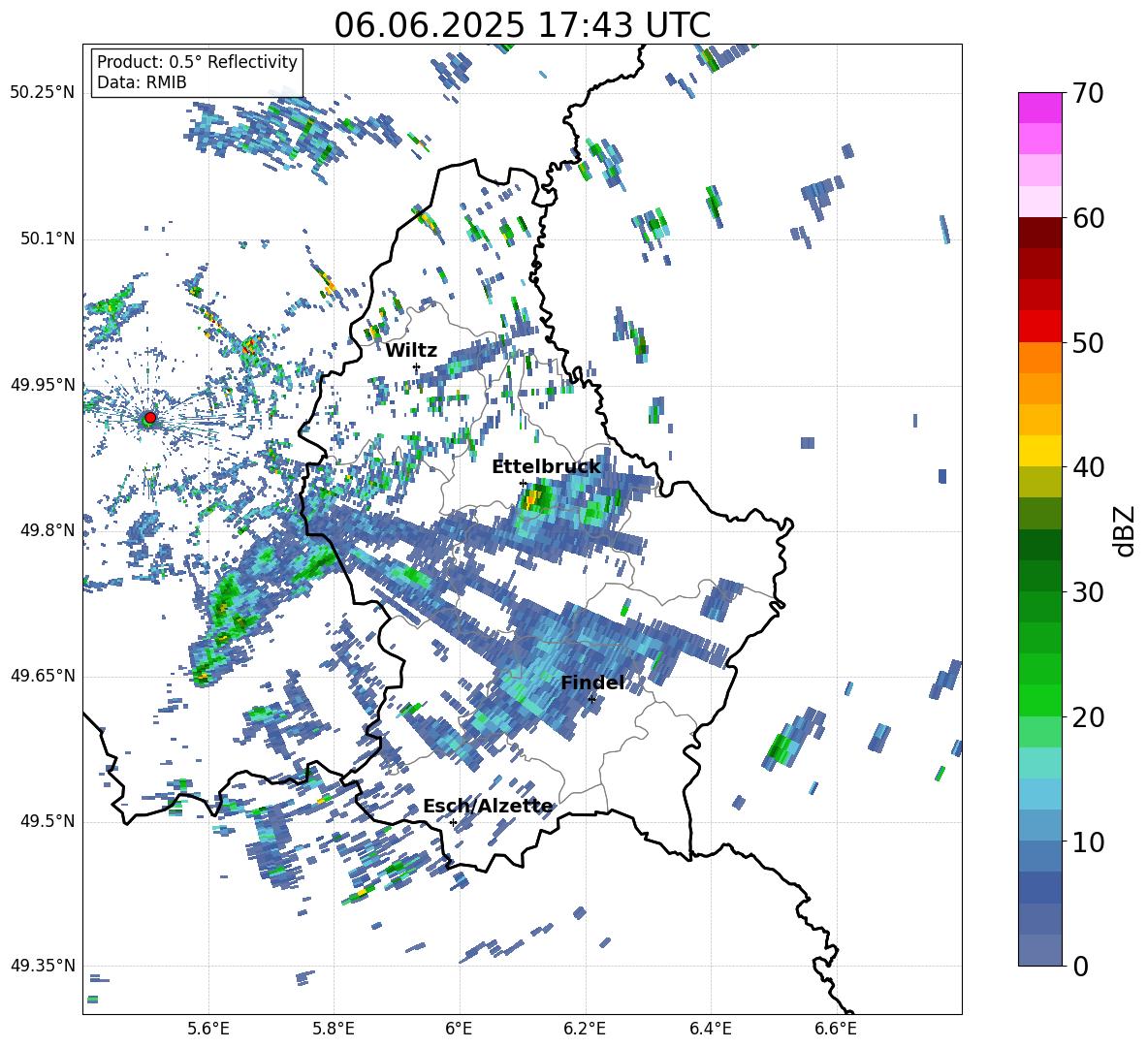Click the 6.2°E longitude label

pos(585,1029)
